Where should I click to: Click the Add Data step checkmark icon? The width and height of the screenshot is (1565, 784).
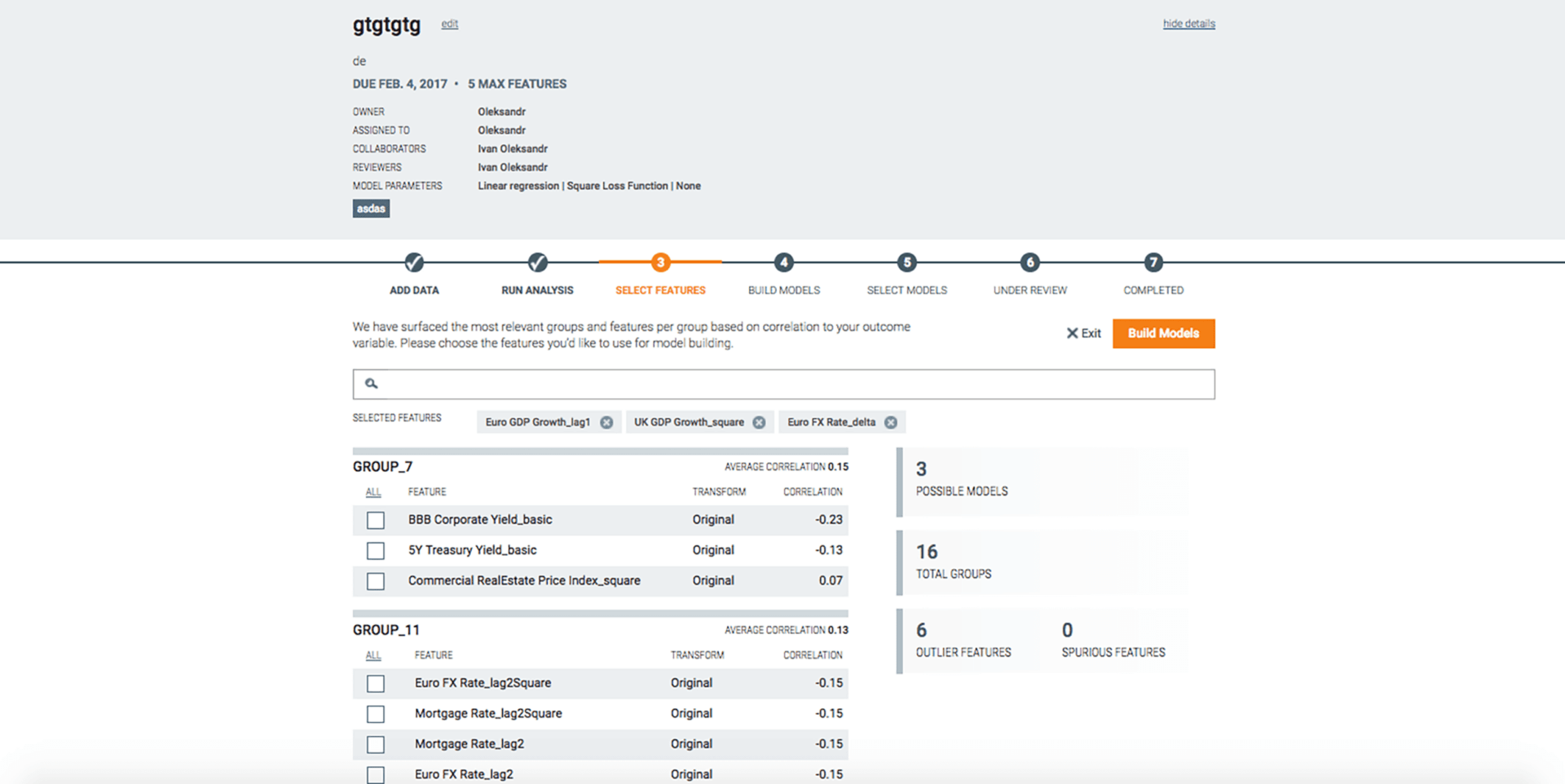coord(414,262)
